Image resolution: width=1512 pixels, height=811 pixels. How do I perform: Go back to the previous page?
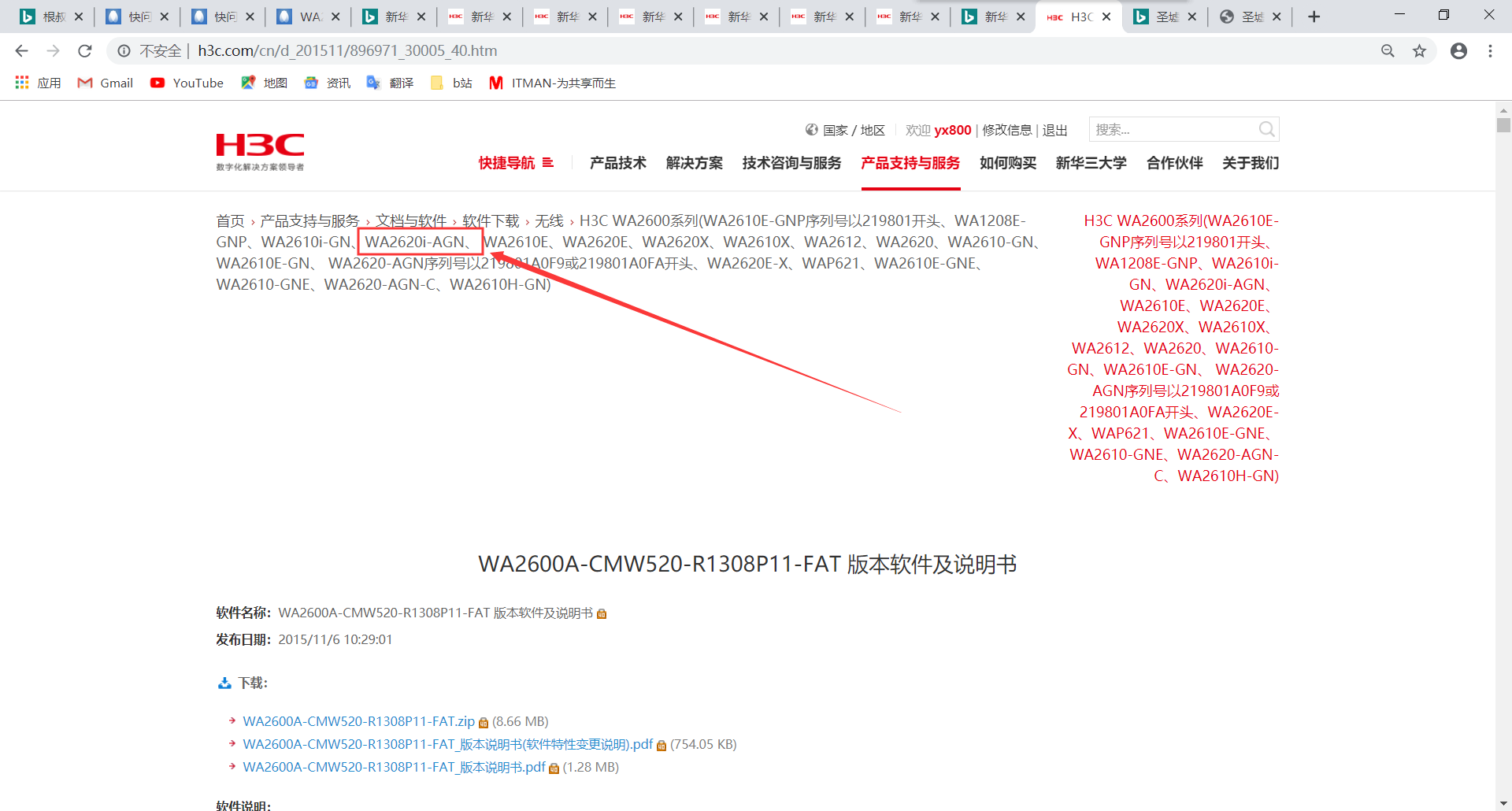click(x=21, y=51)
